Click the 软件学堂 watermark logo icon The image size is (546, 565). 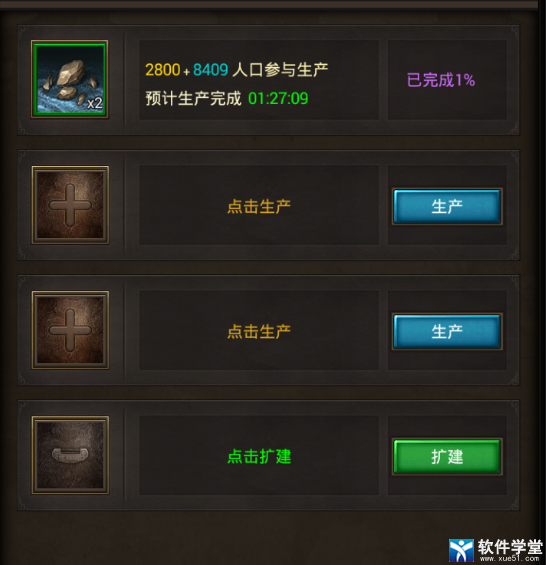tap(461, 550)
